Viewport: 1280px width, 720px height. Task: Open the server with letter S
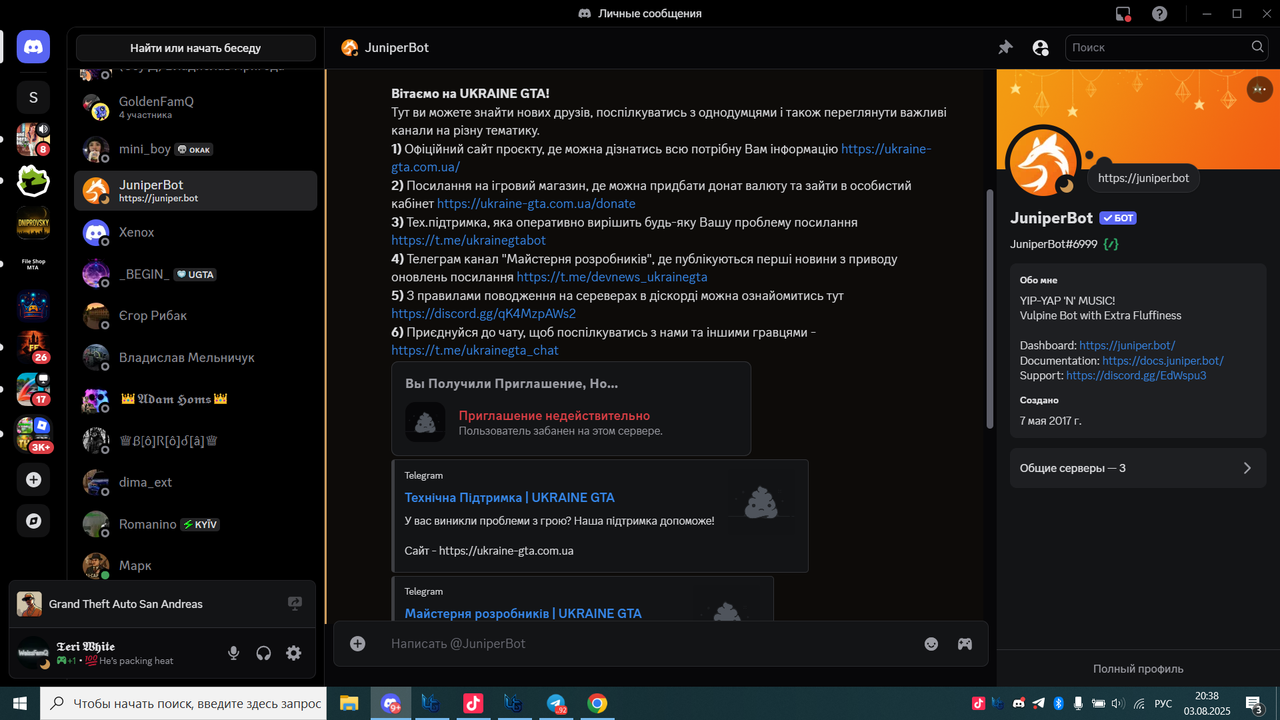click(33, 97)
